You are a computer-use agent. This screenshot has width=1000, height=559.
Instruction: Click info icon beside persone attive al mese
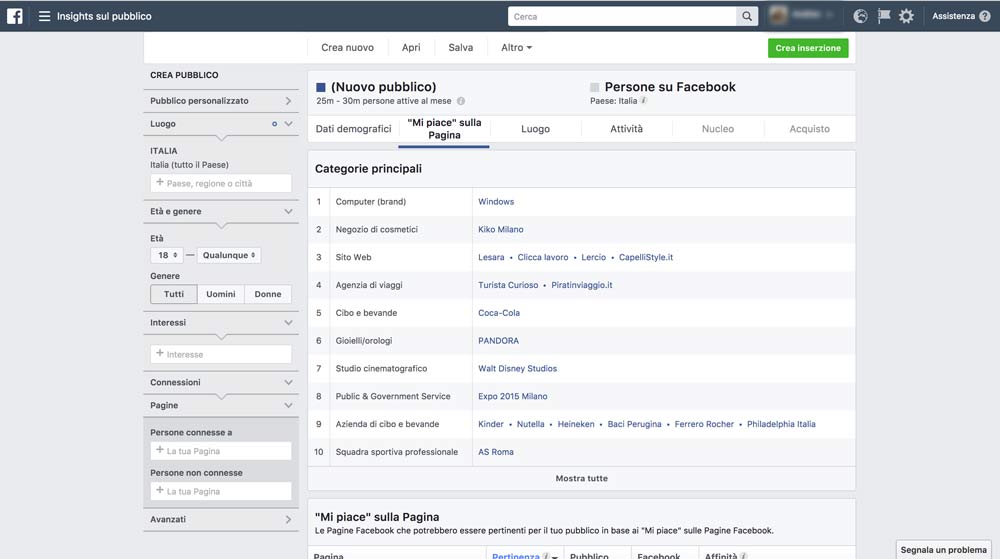point(460,101)
